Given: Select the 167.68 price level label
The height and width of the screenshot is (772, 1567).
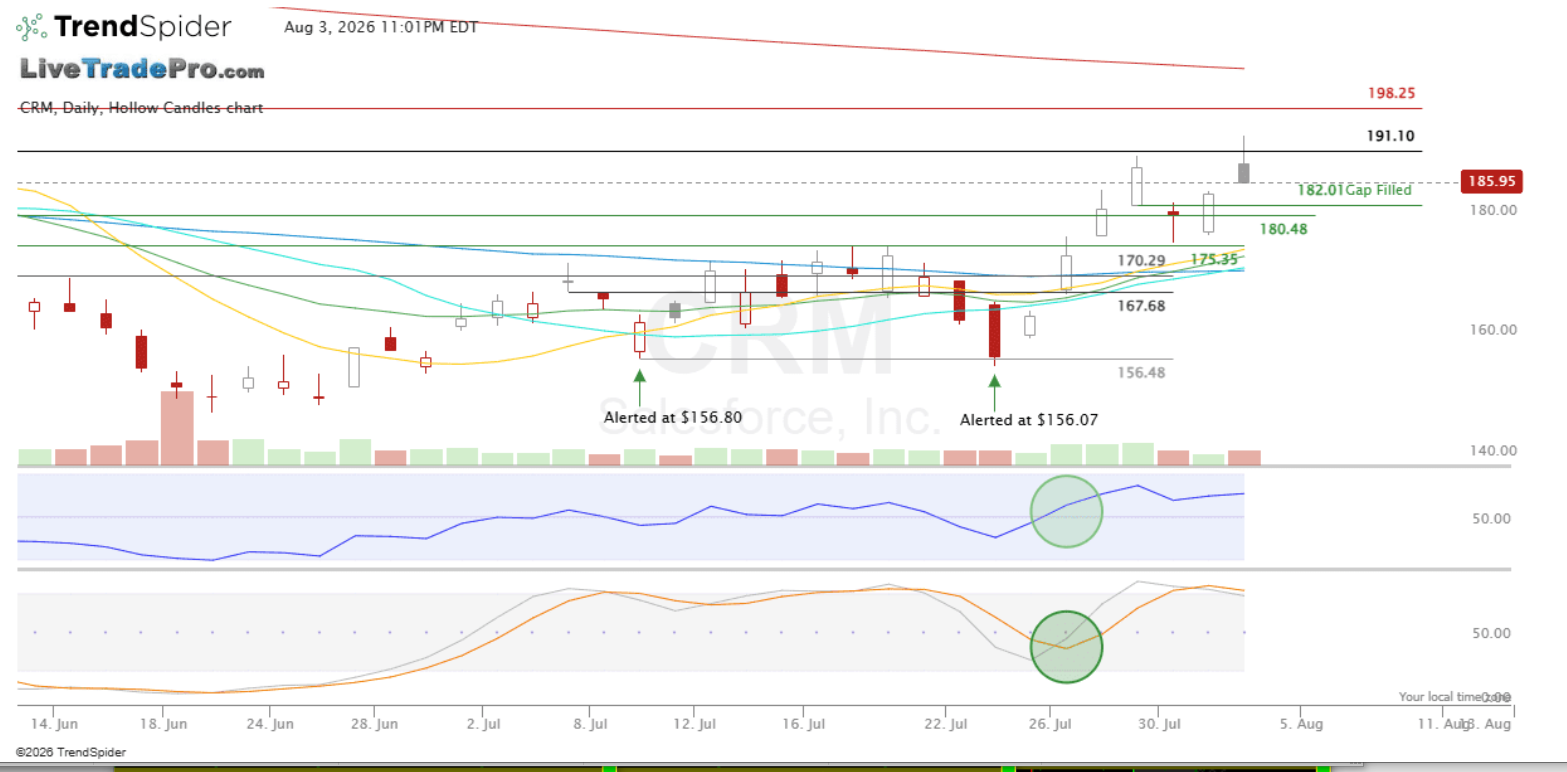Looking at the screenshot, I should (x=1141, y=306).
